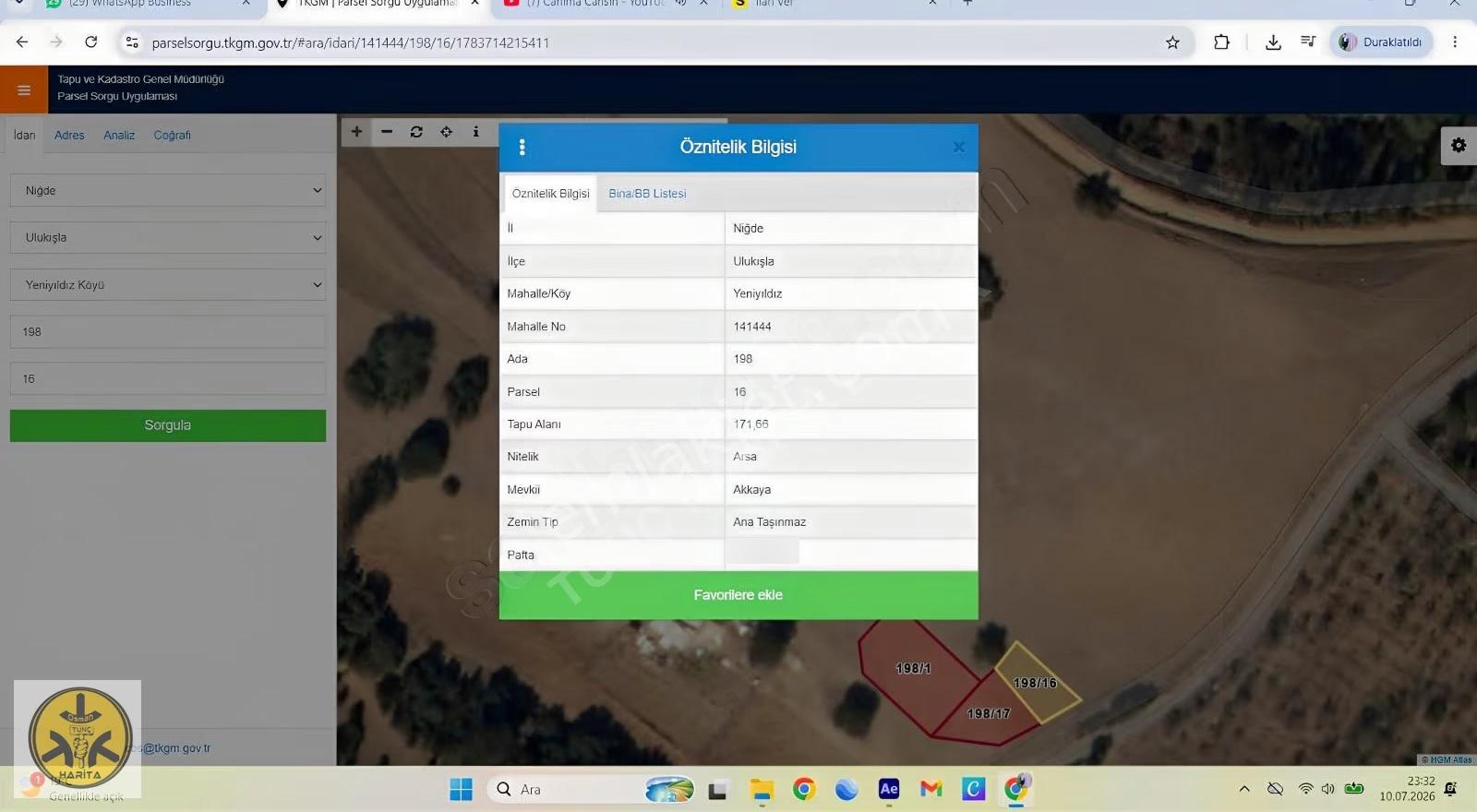Zoom out with the map minus tool
The width and height of the screenshot is (1477, 812).
click(387, 132)
